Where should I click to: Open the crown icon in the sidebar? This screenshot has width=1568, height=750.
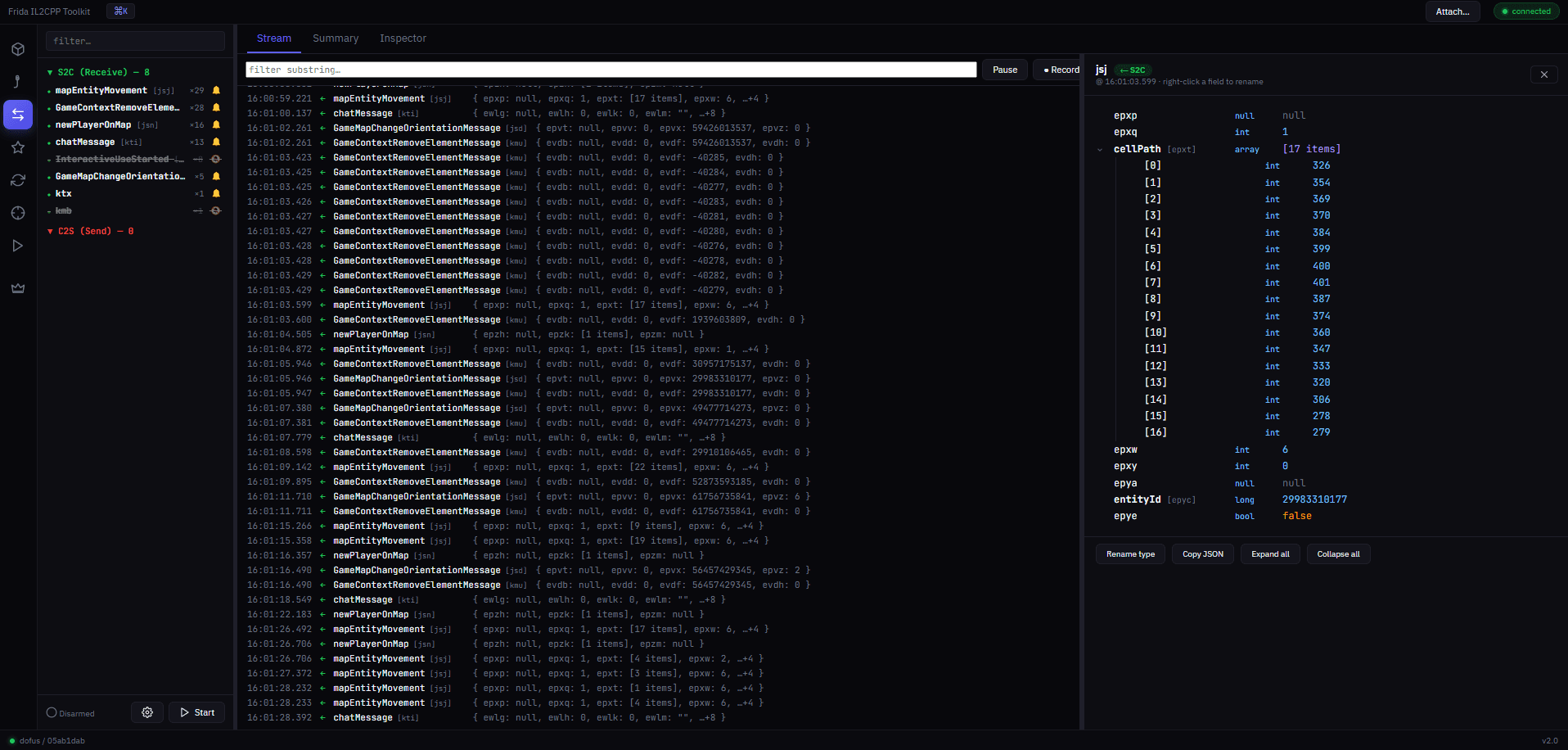click(x=18, y=288)
